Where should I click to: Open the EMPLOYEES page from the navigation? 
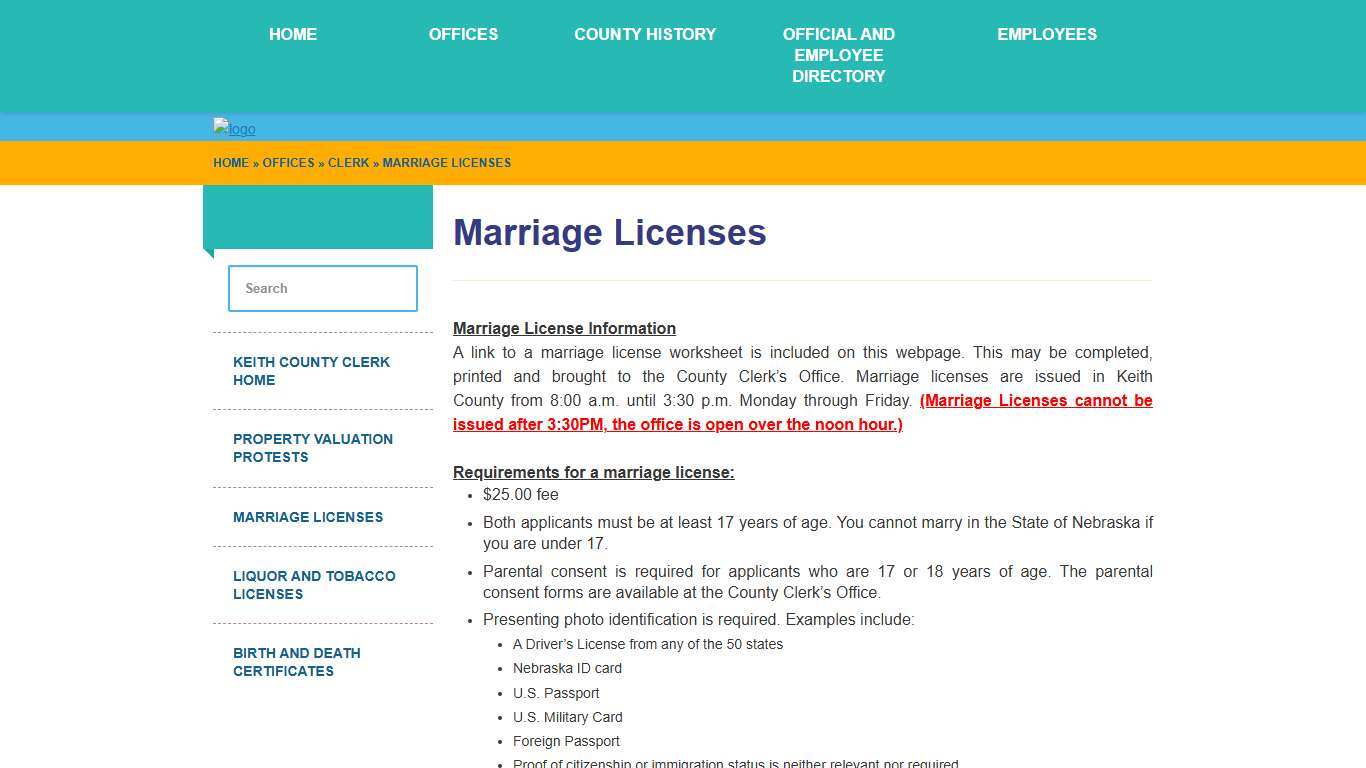1047,34
